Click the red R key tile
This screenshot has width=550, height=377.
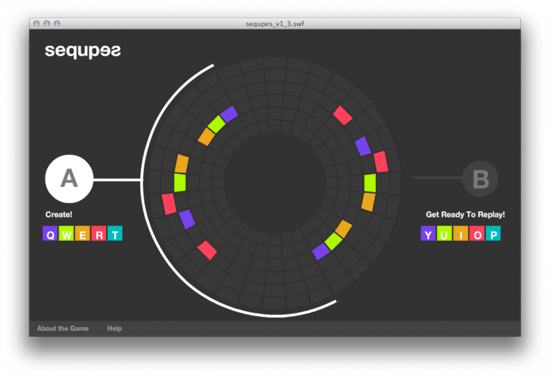tap(99, 233)
